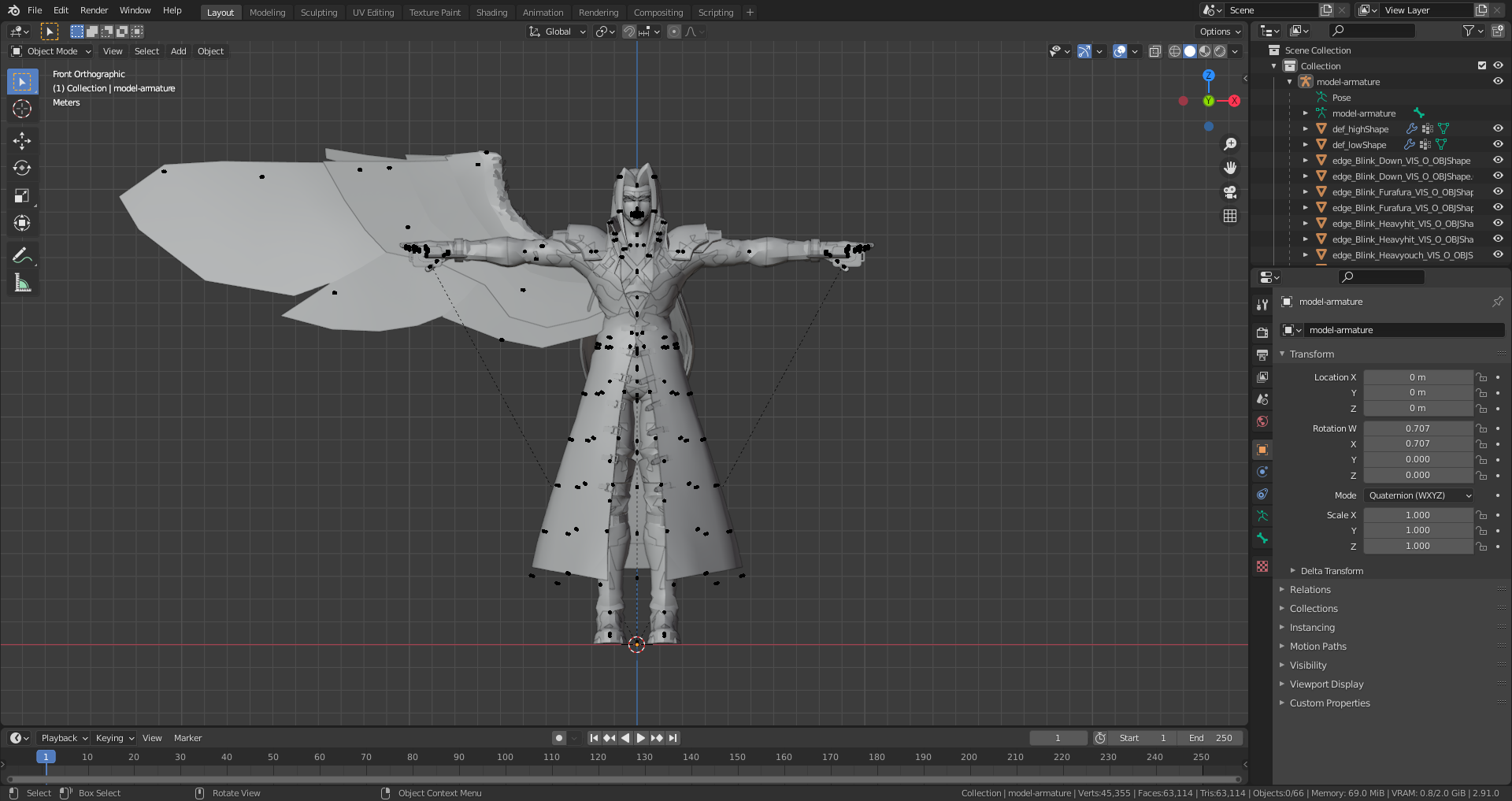
Task: Open the timeline Marker menu
Action: point(187,738)
